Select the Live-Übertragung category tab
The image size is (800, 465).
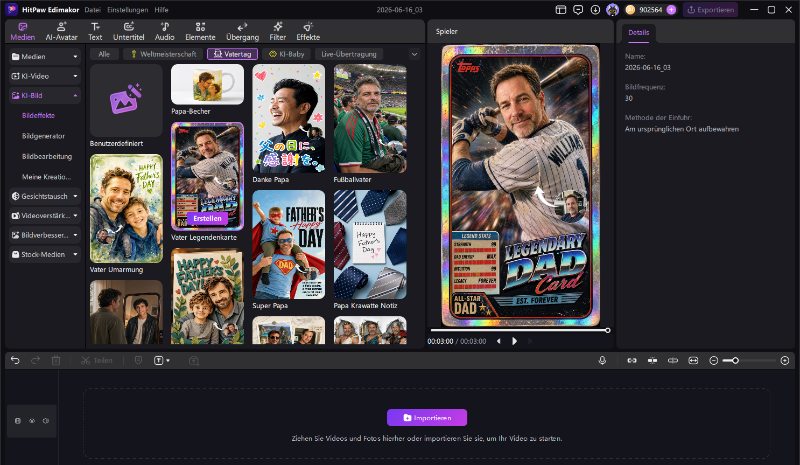click(x=349, y=54)
